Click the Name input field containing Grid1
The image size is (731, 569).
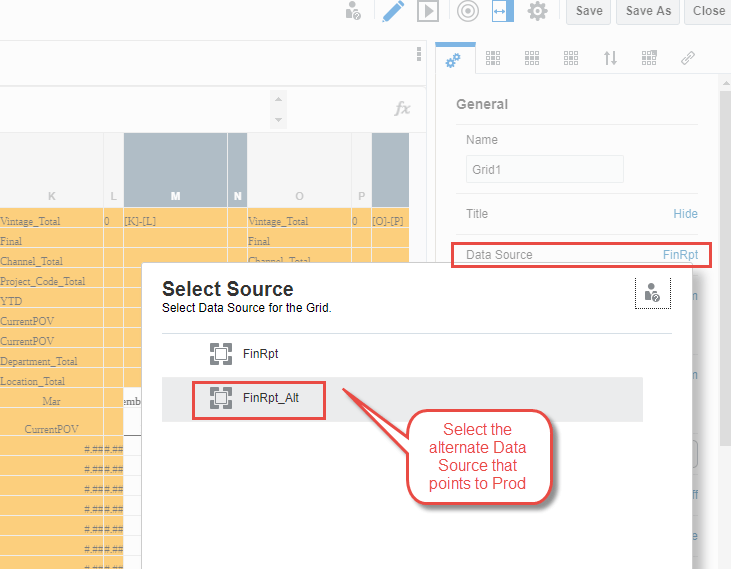(544, 170)
